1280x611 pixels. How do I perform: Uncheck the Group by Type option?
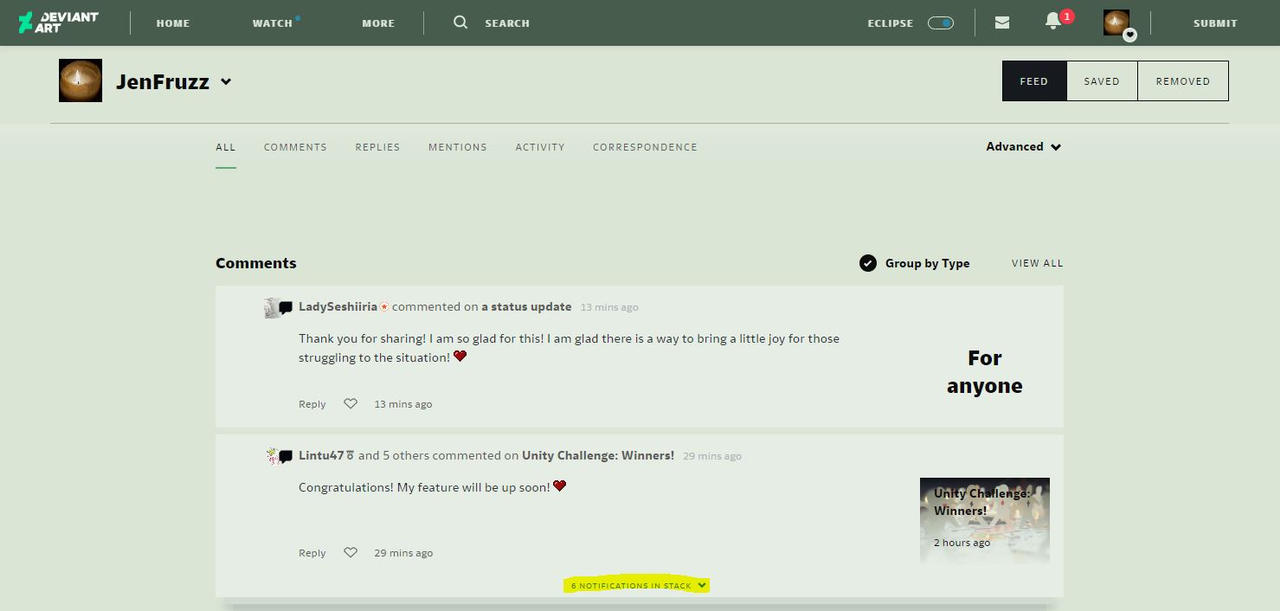[868, 263]
